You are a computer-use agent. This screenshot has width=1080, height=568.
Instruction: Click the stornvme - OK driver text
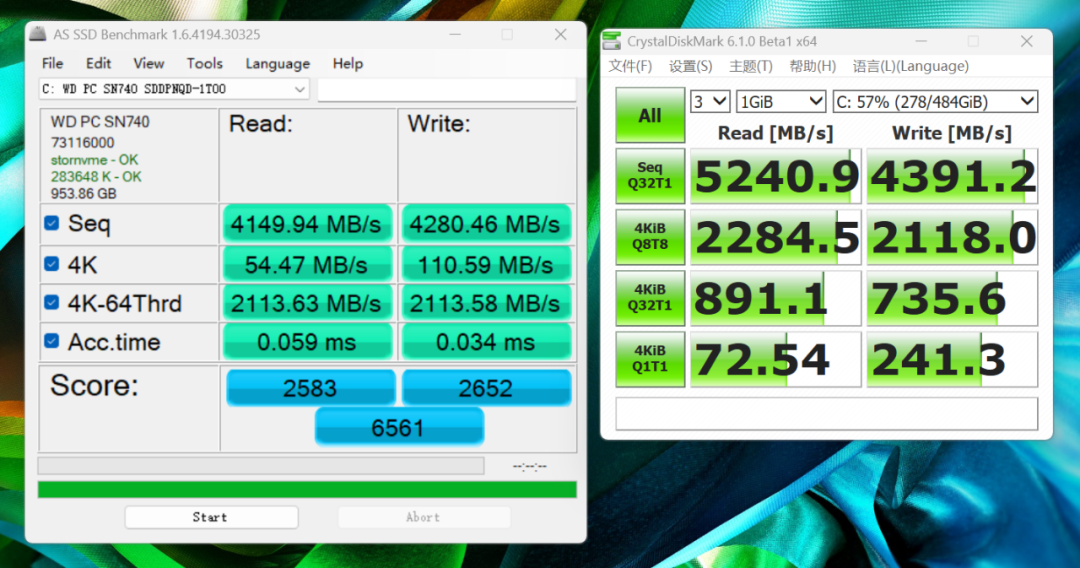coord(94,160)
